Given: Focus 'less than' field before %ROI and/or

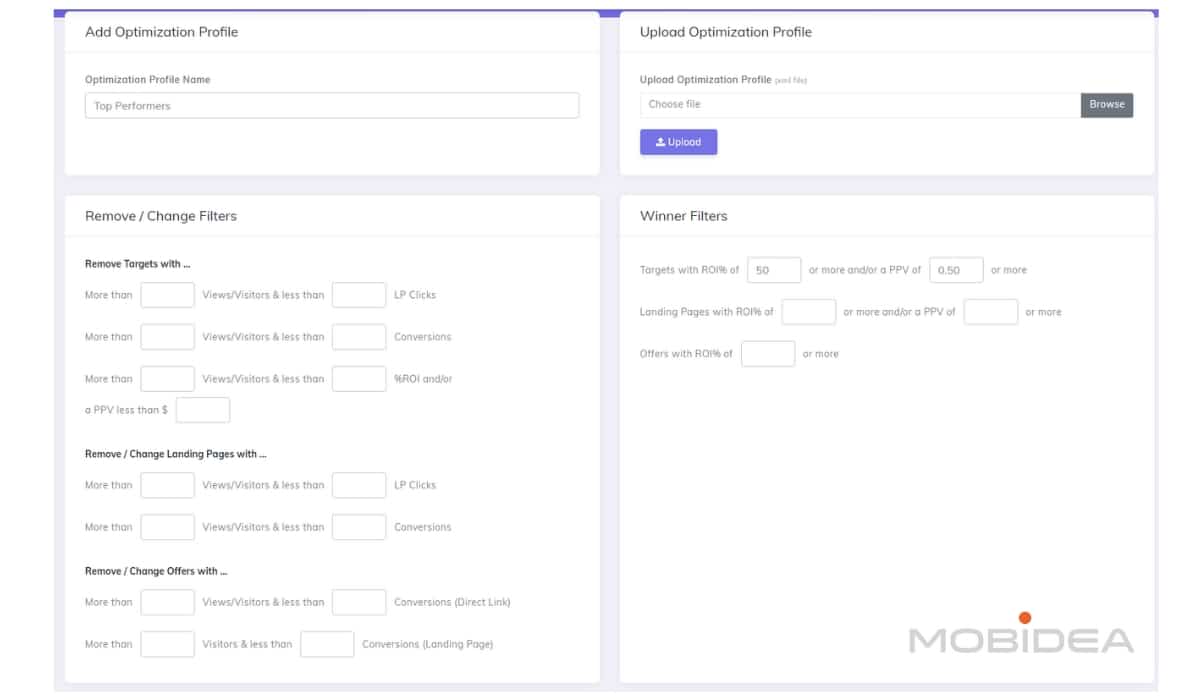Looking at the screenshot, I should click(x=359, y=379).
